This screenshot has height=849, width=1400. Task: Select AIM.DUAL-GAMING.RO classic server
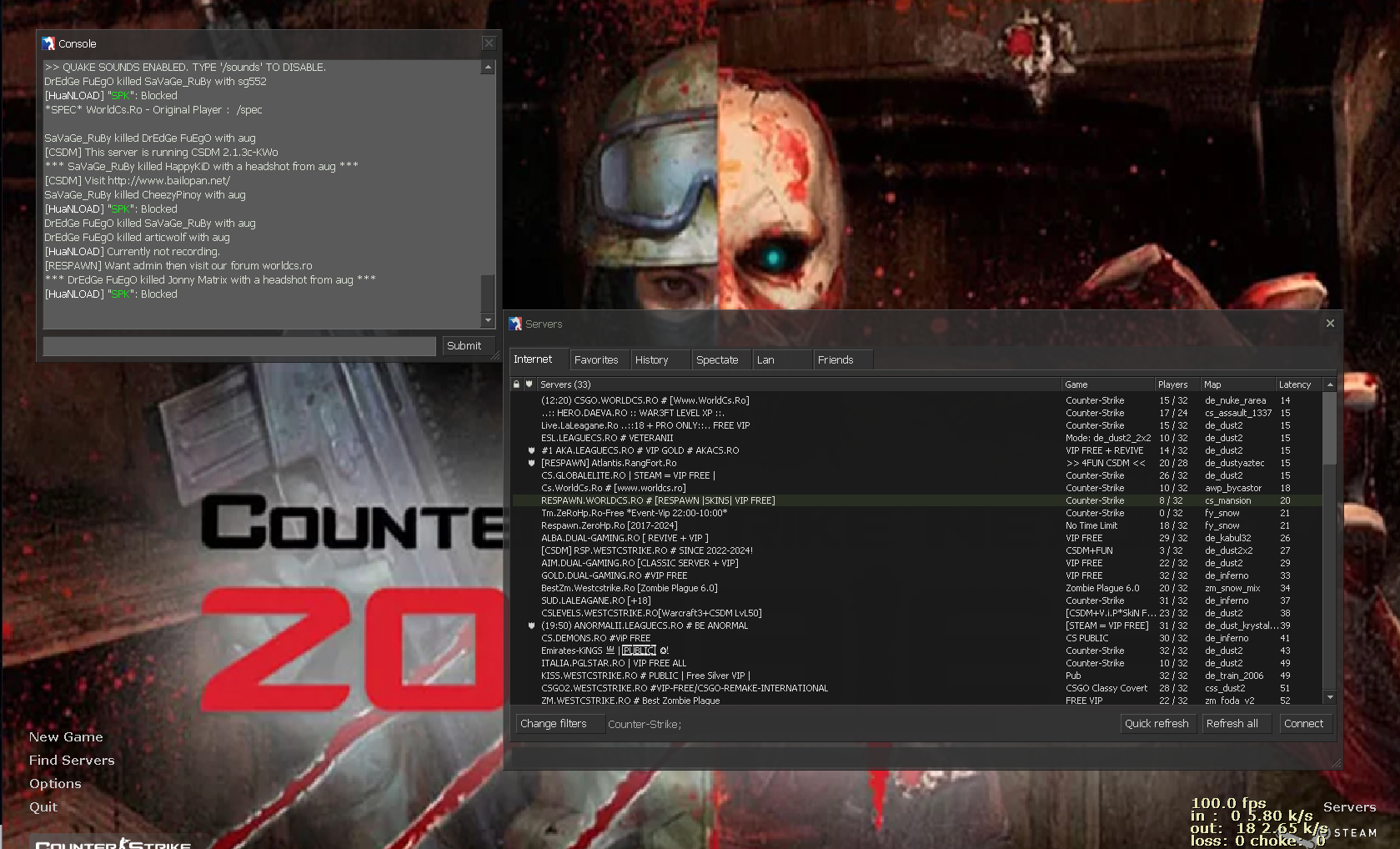pos(916,563)
